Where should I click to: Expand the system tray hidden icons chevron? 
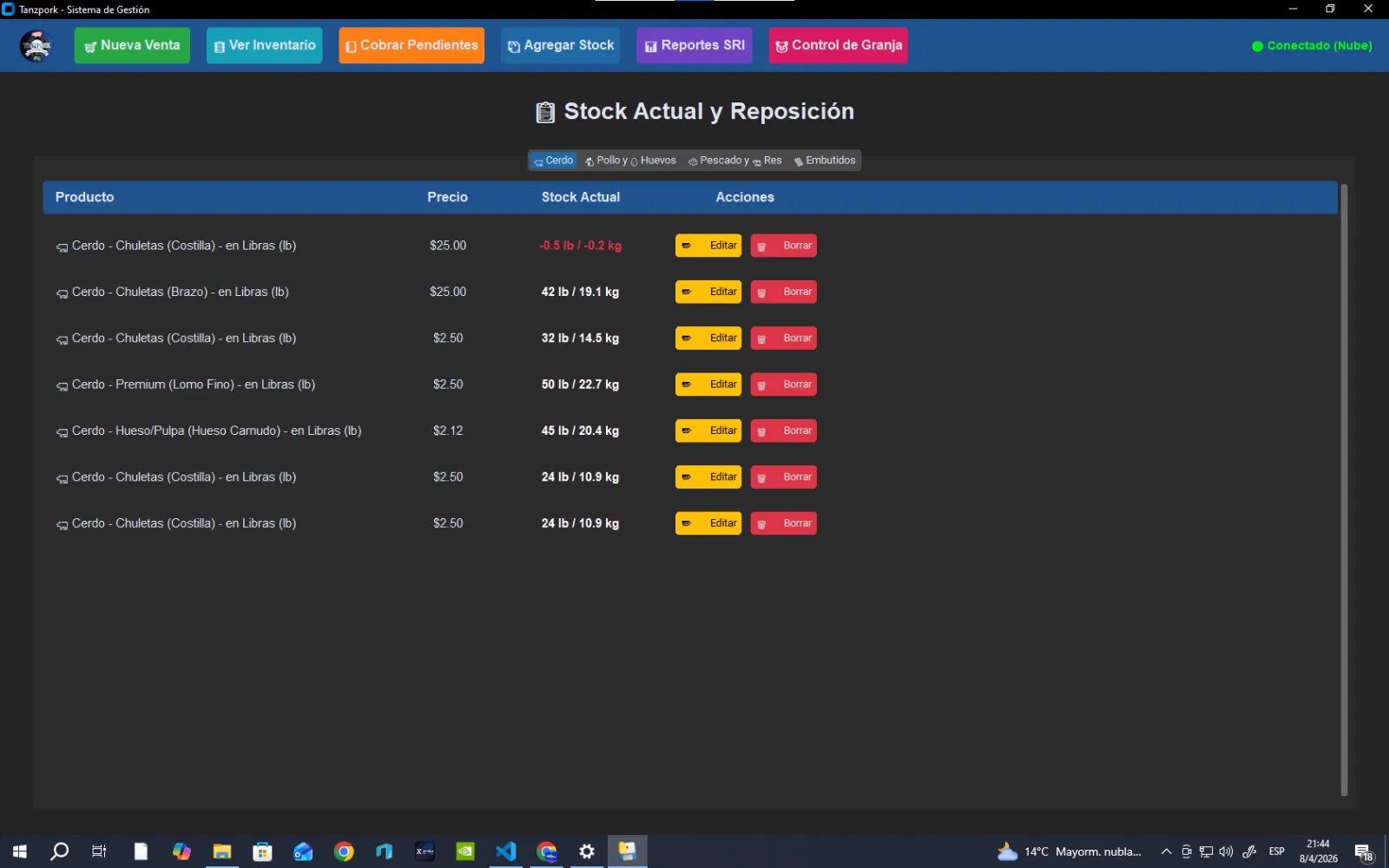click(1166, 852)
